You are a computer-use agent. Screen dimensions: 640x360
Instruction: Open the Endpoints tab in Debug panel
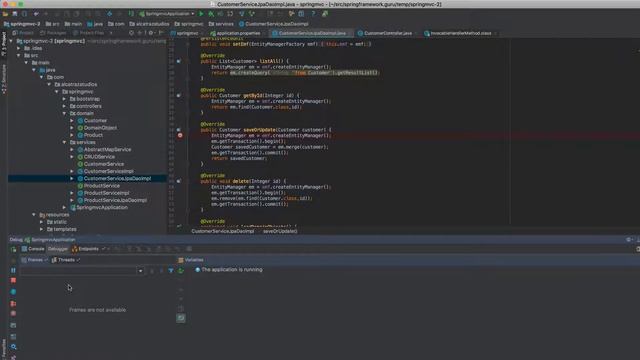pyautogui.click(x=85, y=249)
